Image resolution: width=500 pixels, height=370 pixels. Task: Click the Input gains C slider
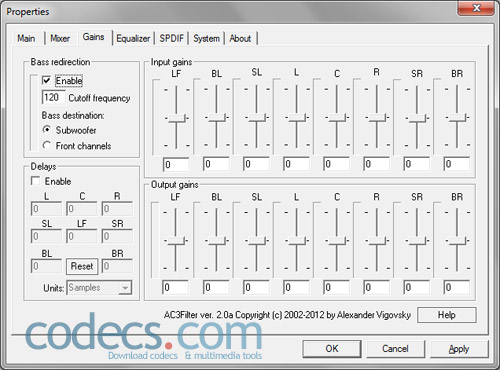coord(337,118)
